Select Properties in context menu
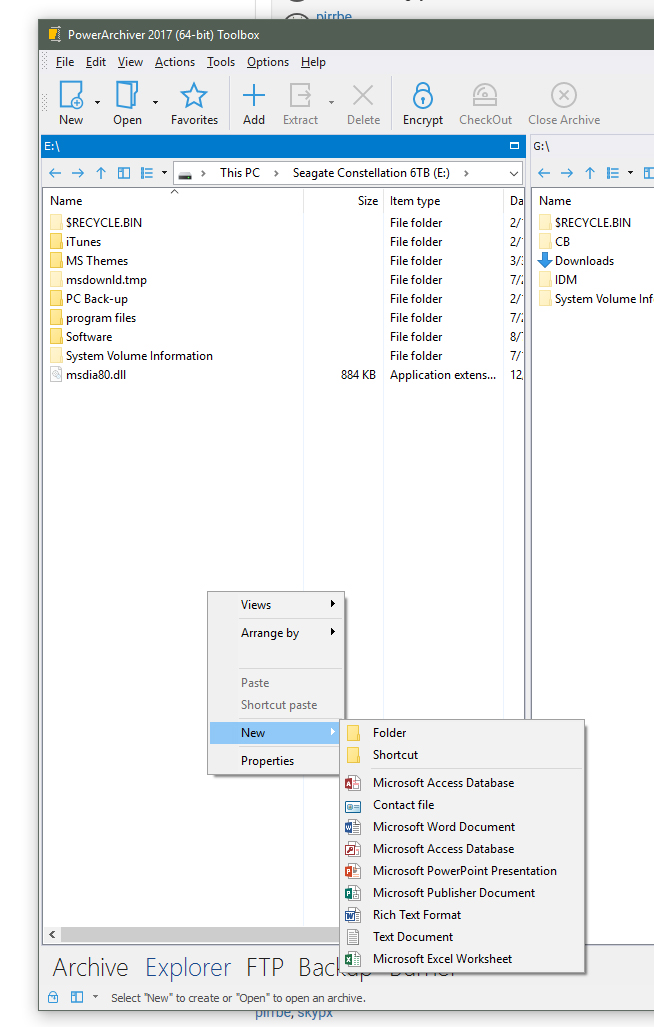 point(276,760)
